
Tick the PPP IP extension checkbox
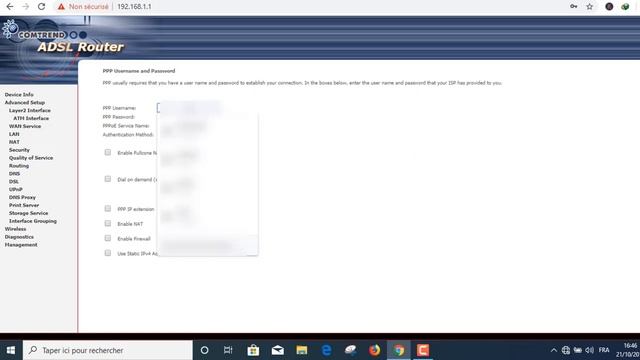108,209
